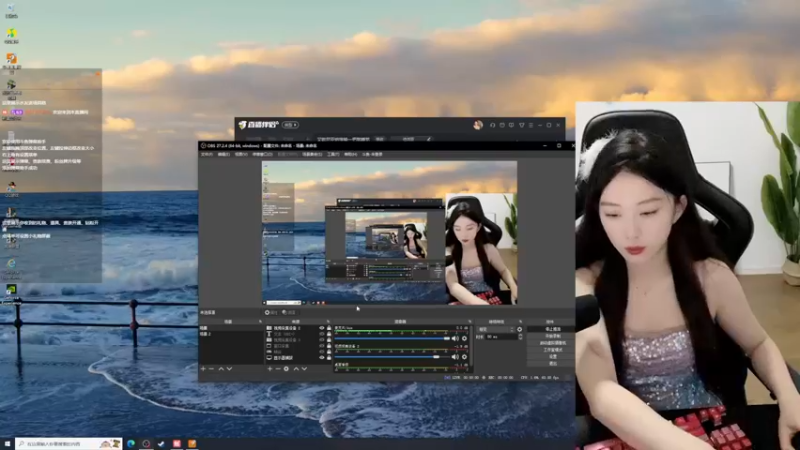Open version dropdown pill beside 直播伴侣 logo

(x=290, y=125)
